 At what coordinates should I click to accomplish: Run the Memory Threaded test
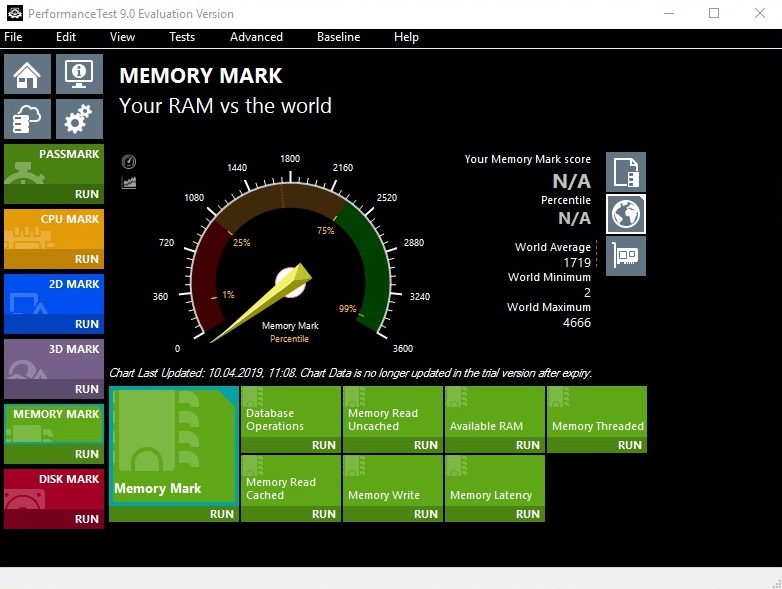[597, 445]
